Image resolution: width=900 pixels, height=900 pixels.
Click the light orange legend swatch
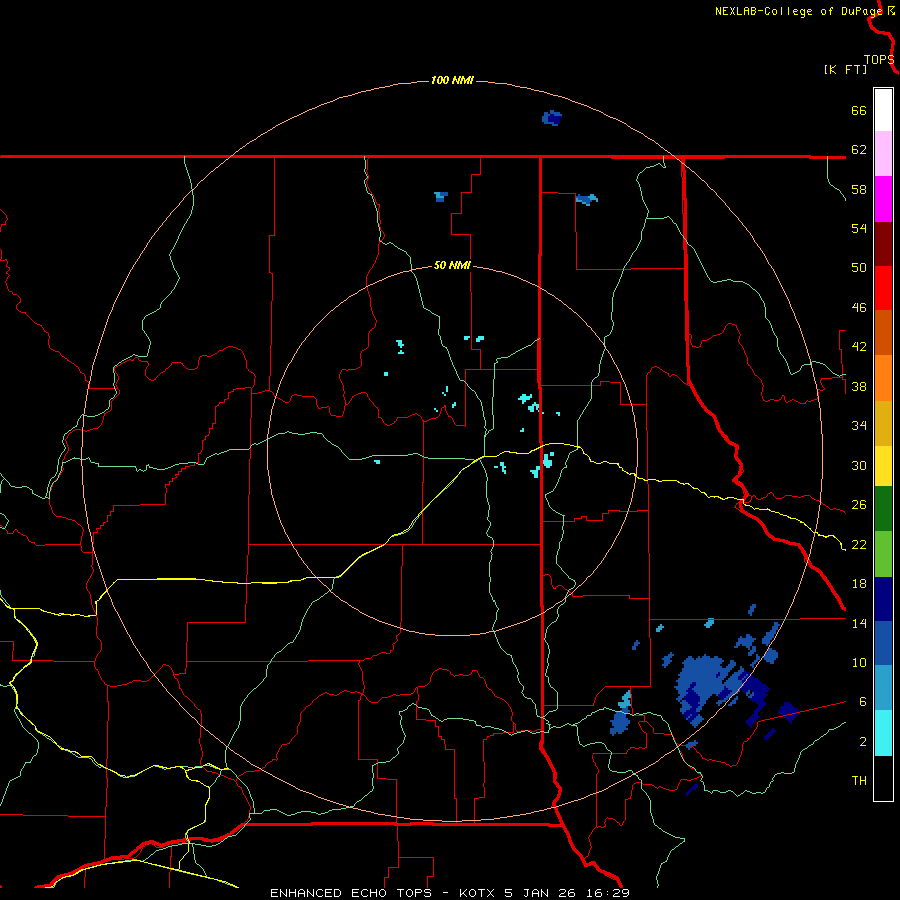coord(883,378)
